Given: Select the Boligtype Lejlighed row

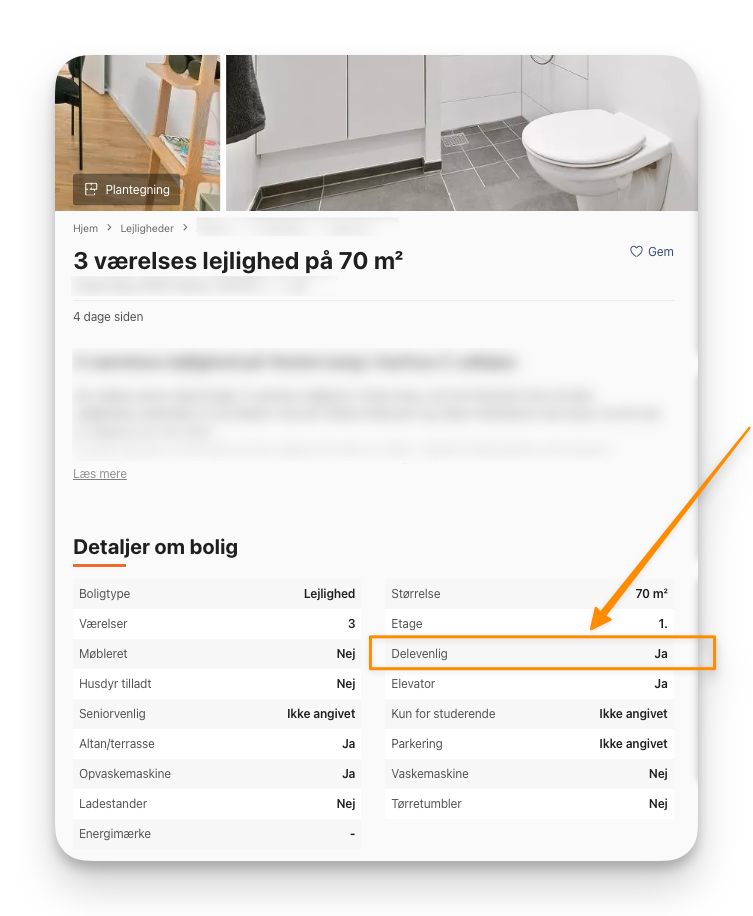Looking at the screenshot, I should click(x=217, y=594).
